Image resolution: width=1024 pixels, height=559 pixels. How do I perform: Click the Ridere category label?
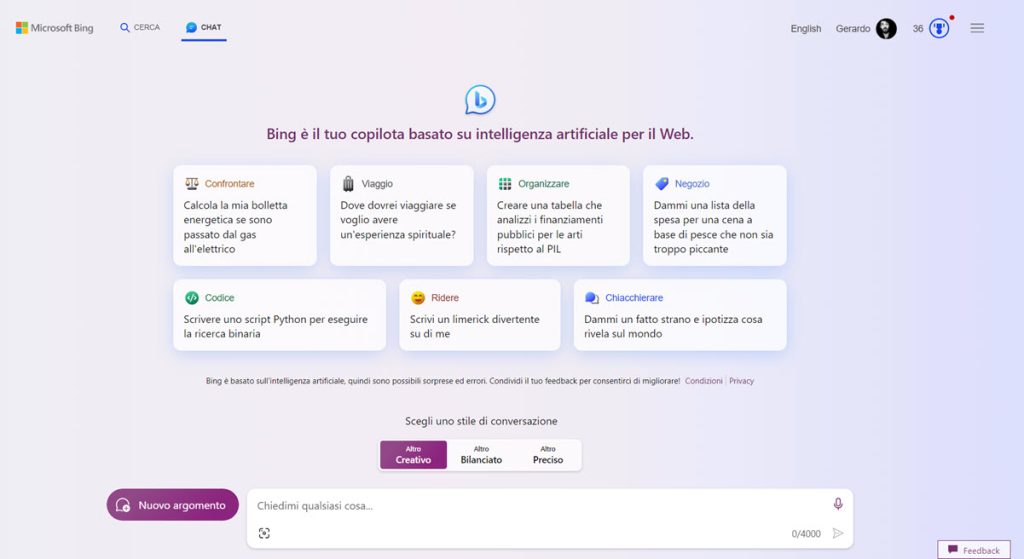[445, 298]
